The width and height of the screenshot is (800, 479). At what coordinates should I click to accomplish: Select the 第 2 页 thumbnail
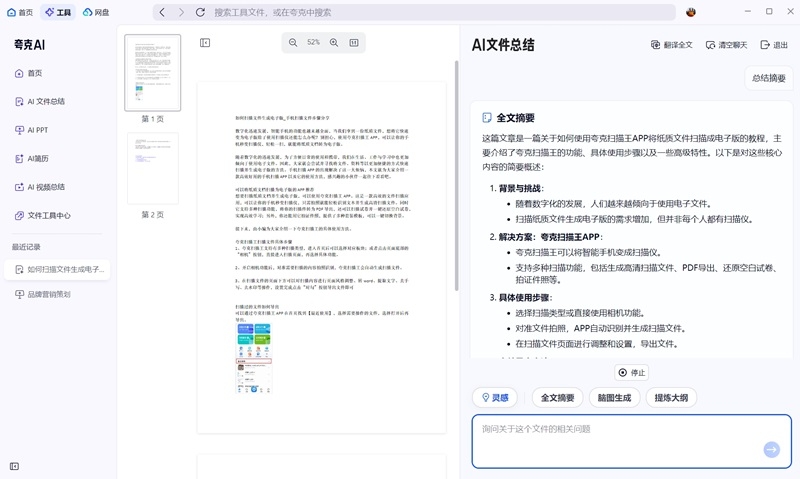[153, 169]
